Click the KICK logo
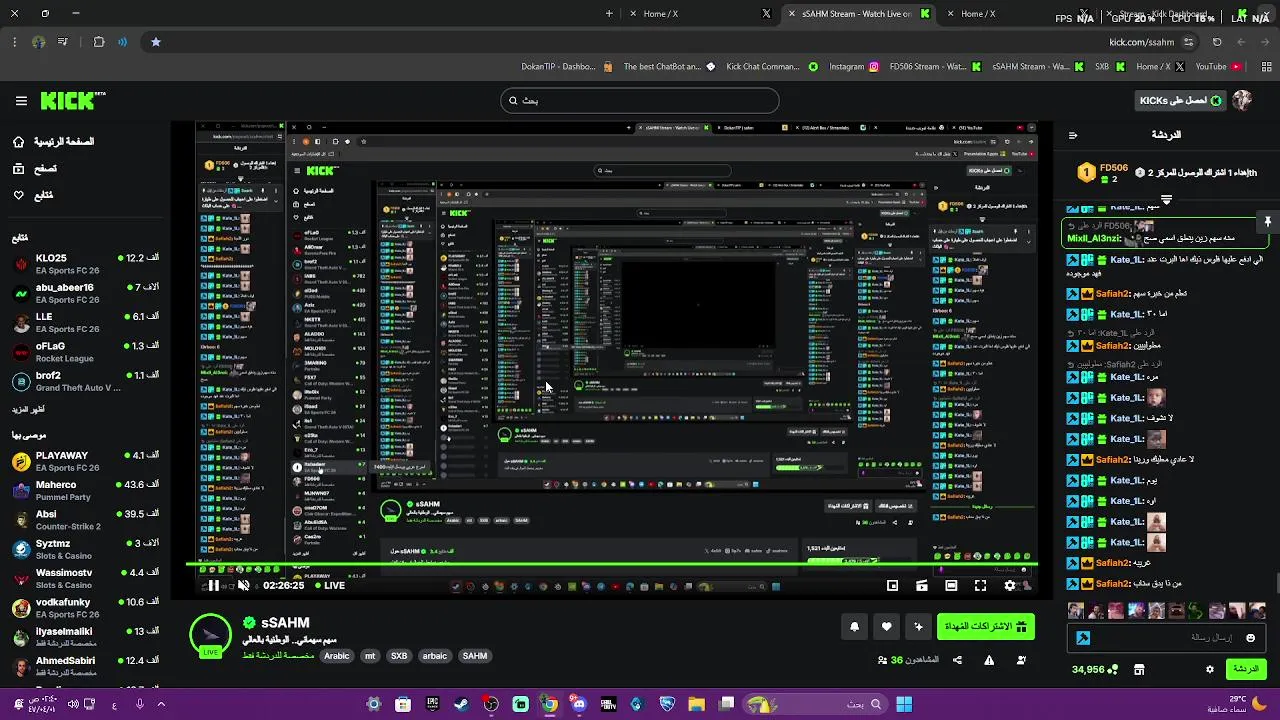The height and width of the screenshot is (720, 1280). 72,101
